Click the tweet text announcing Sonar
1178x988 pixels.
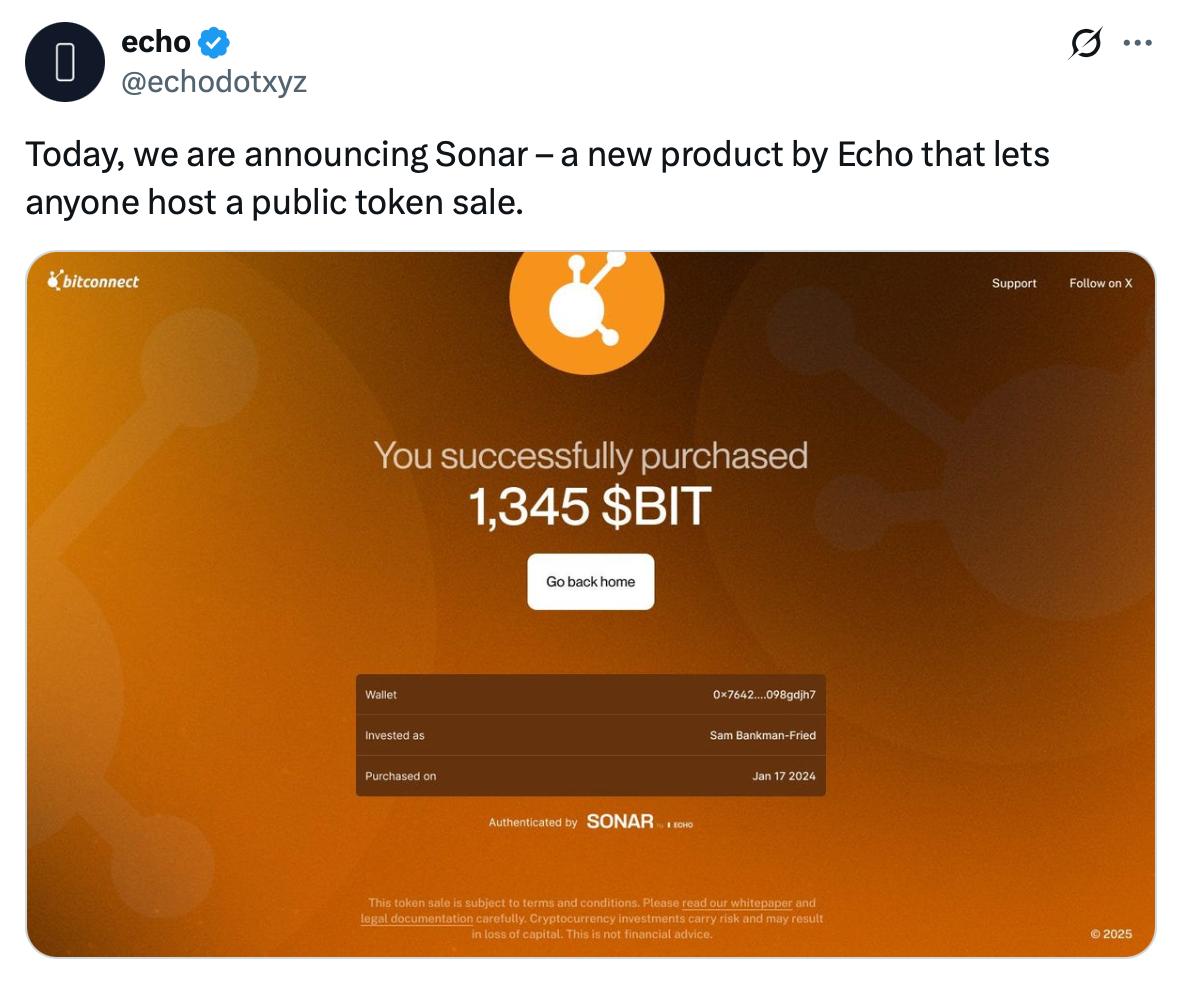pos(537,178)
